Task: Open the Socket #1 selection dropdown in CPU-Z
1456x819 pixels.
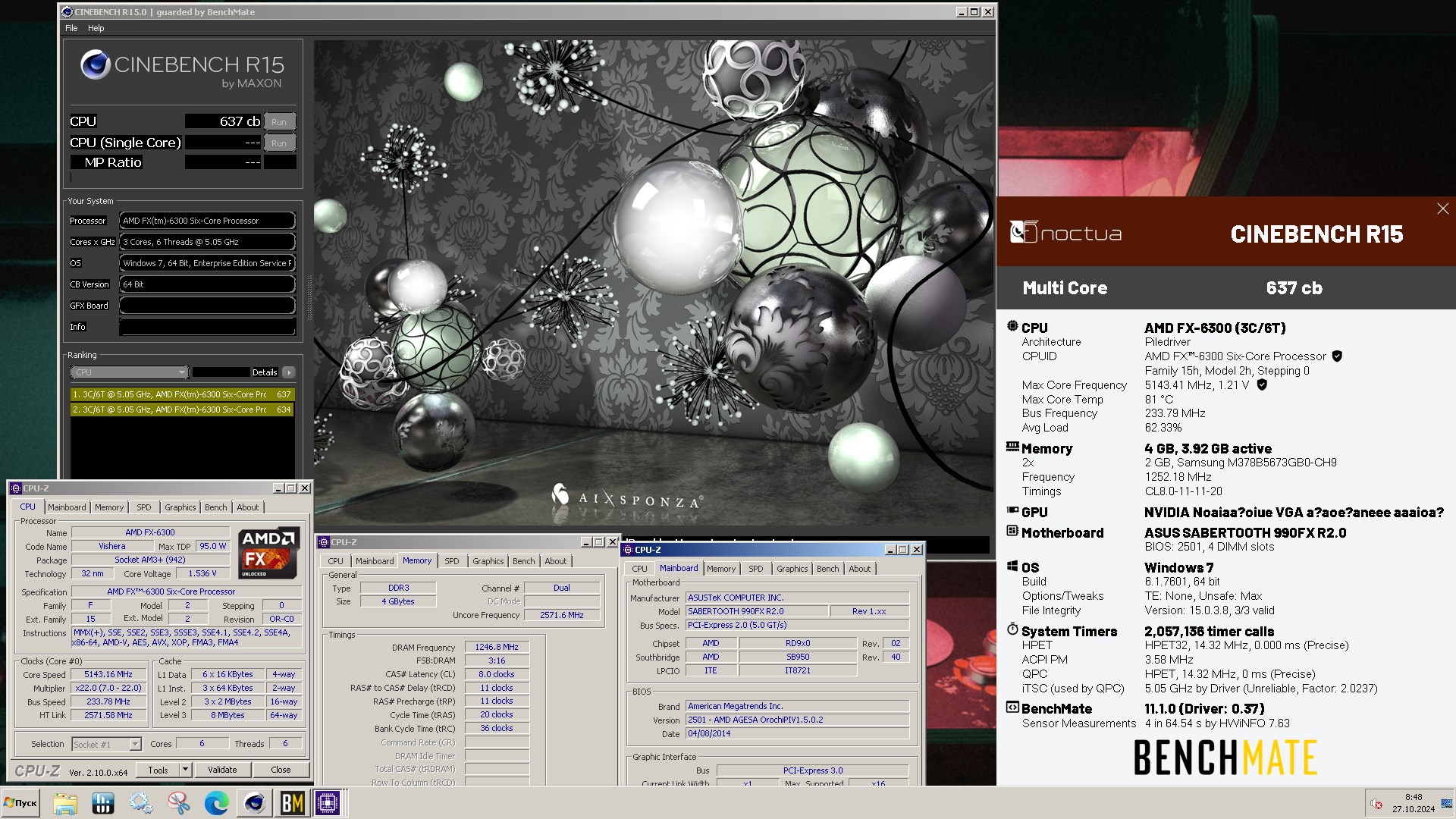Action: (x=106, y=744)
